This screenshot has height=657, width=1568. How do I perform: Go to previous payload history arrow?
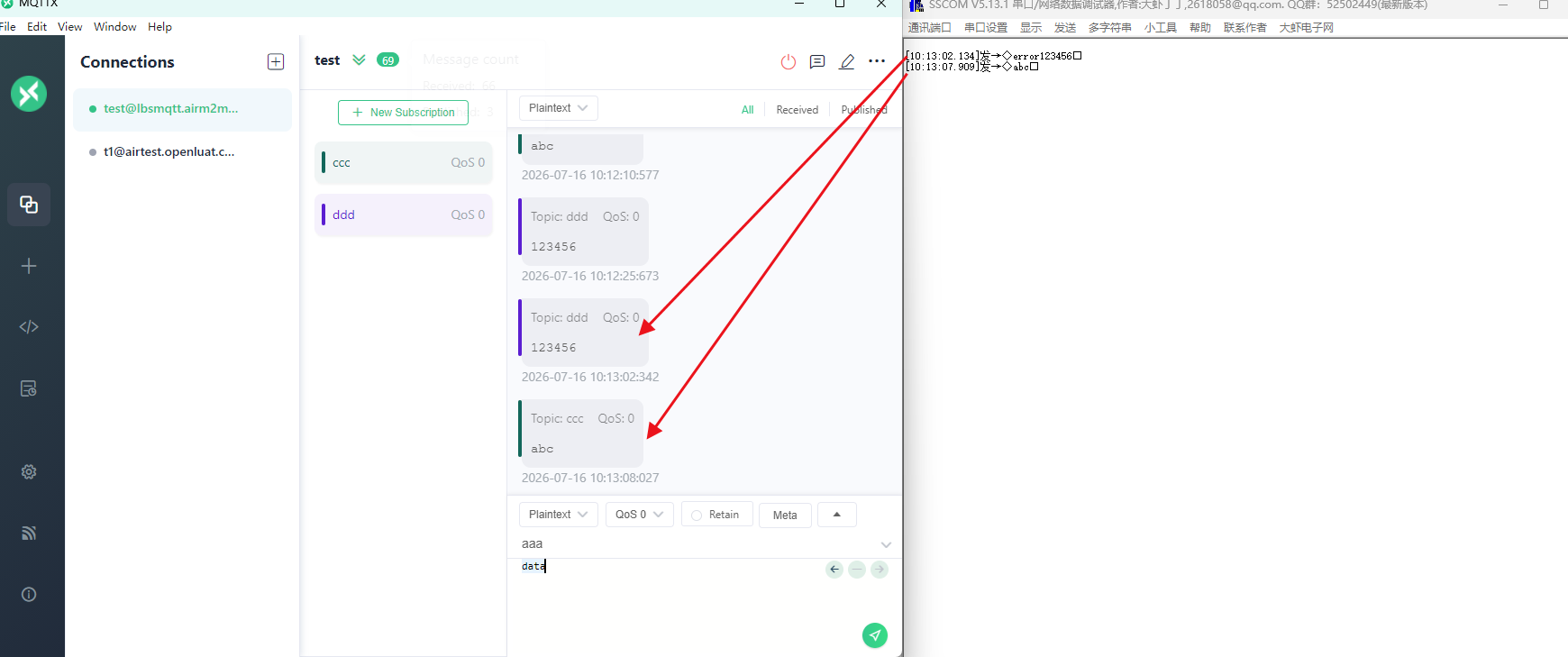[834, 570]
